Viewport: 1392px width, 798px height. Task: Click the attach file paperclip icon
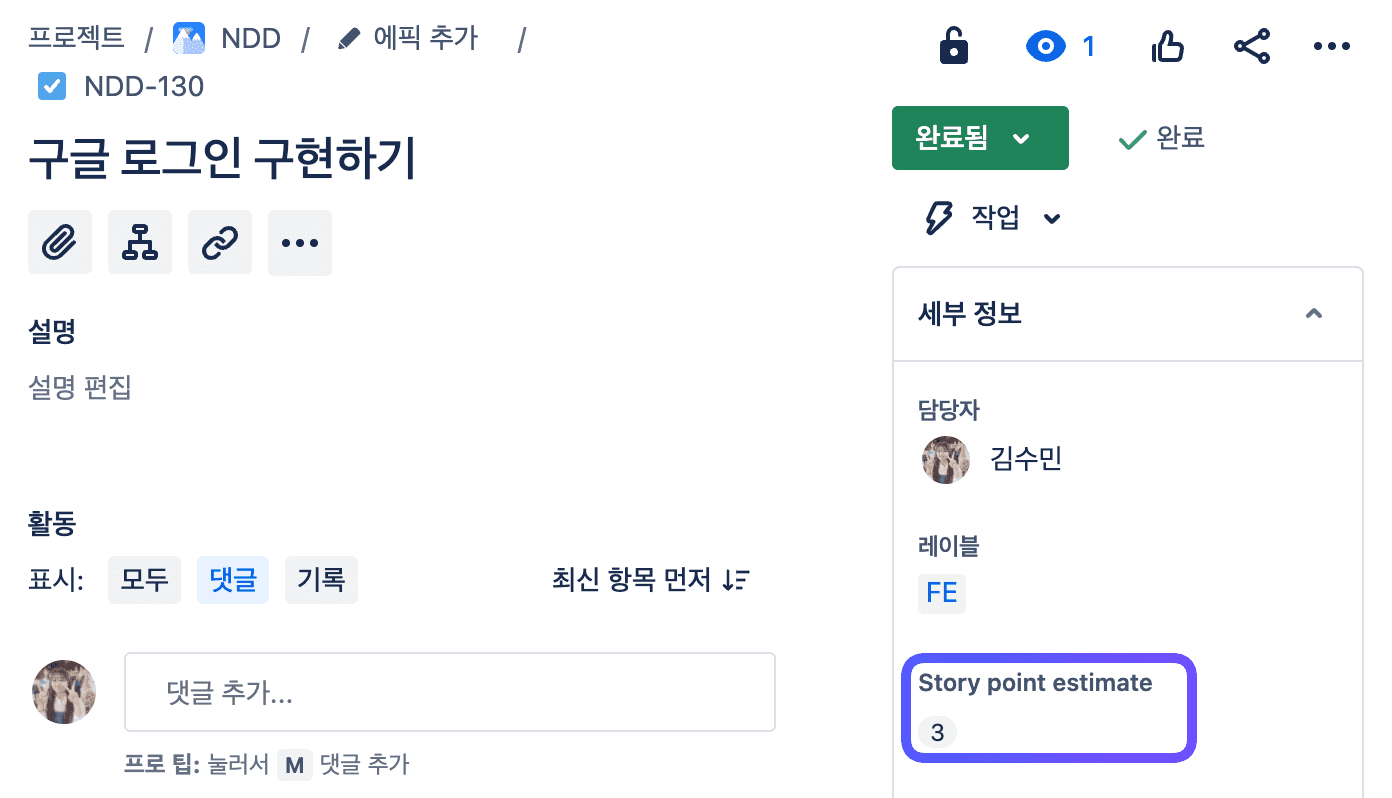[60, 243]
